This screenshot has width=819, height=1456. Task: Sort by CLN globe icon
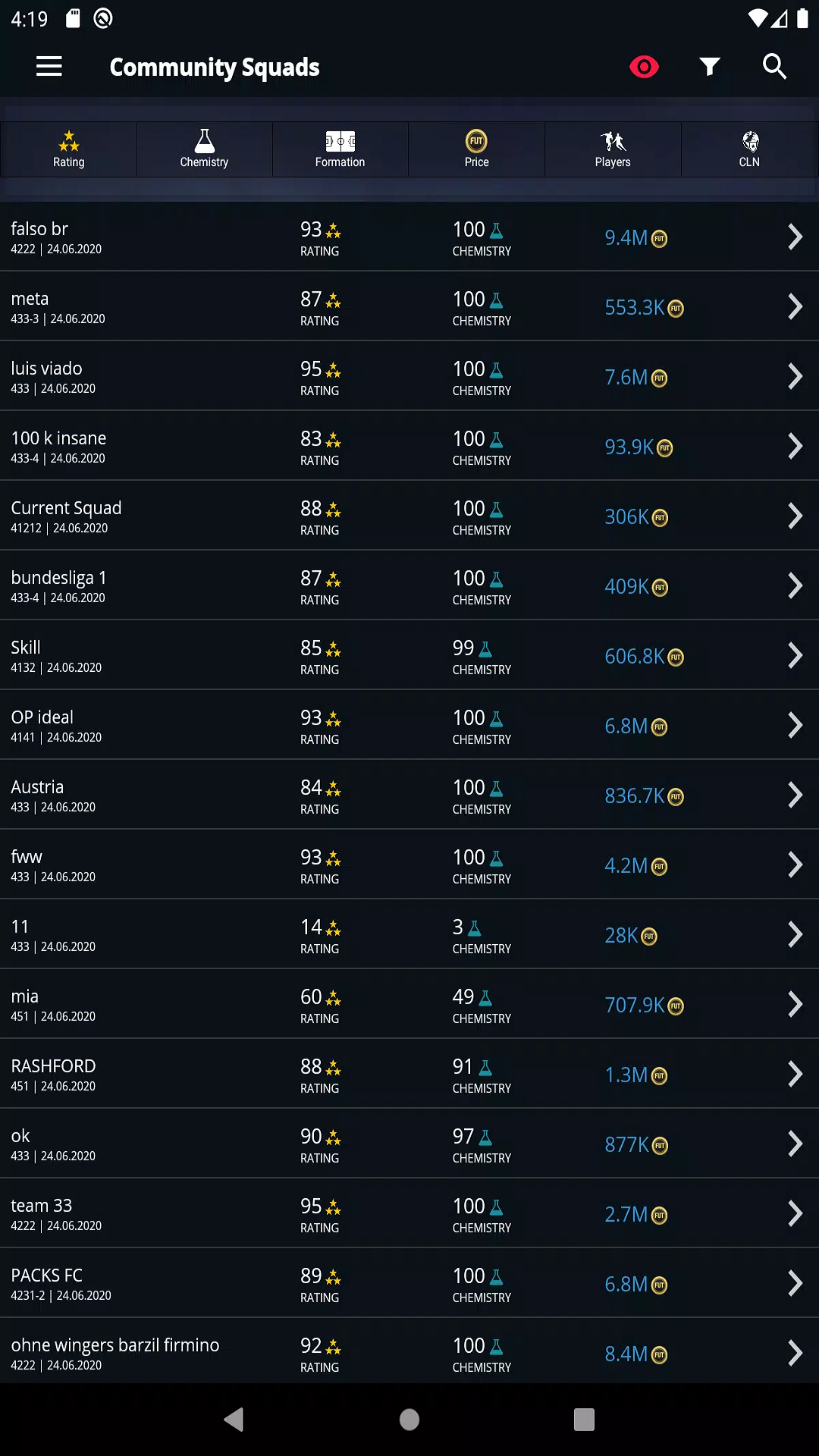coord(749,149)
